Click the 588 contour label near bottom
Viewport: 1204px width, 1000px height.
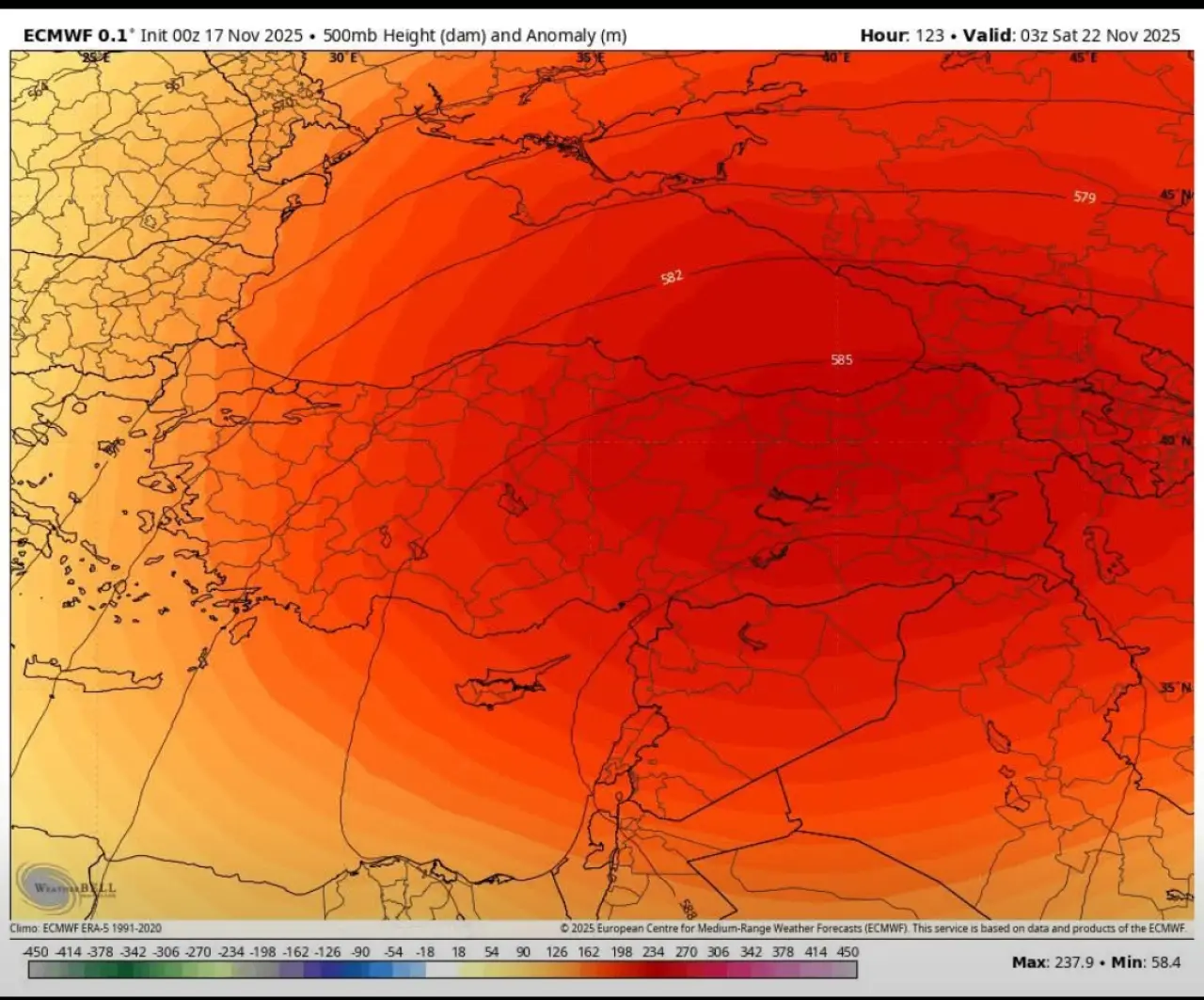(x=688, y=908)
